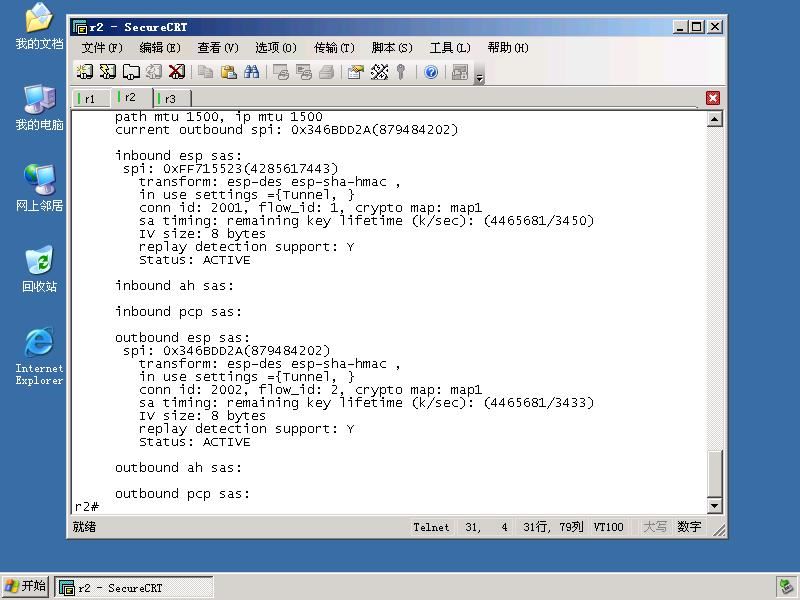Image resolution: width=800 pixels, height=600 pixels.
Task: Click the 'current outbound spi' line
Action: point(286,130)
